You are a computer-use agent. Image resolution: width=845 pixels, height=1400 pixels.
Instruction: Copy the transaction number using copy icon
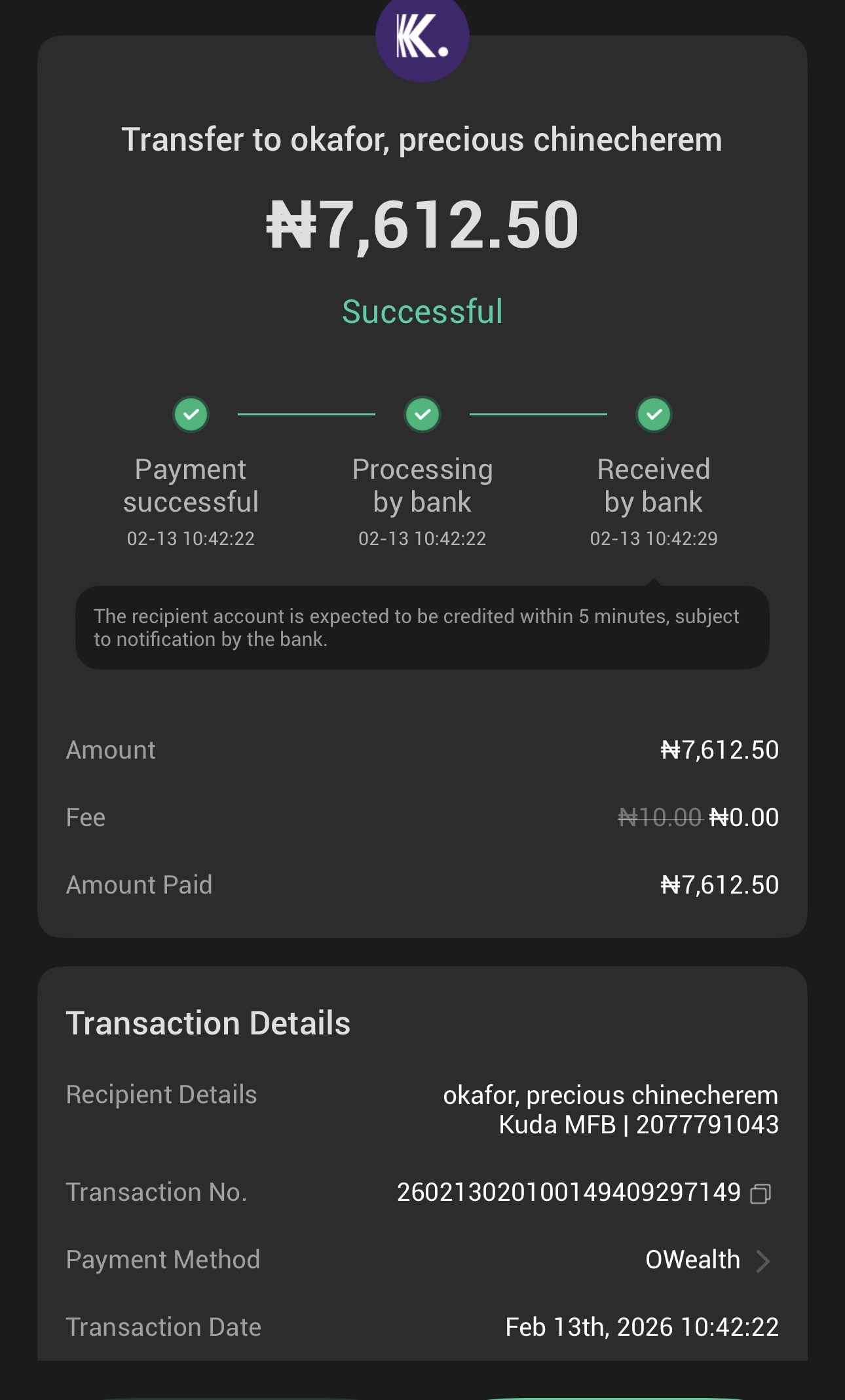coord(760,1194)
